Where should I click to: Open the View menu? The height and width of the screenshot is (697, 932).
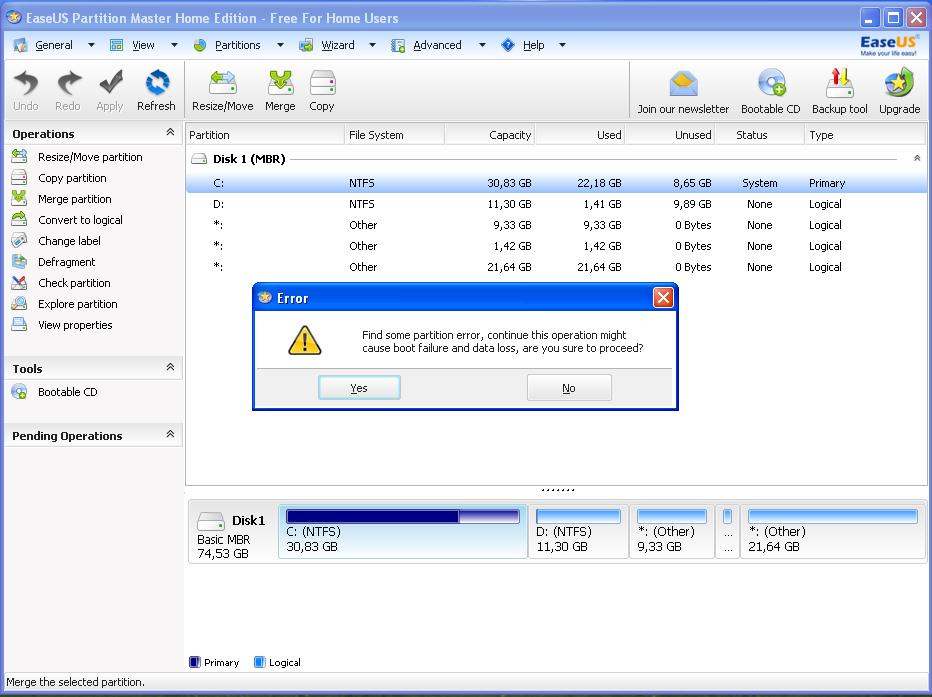[x=143, y=45]
